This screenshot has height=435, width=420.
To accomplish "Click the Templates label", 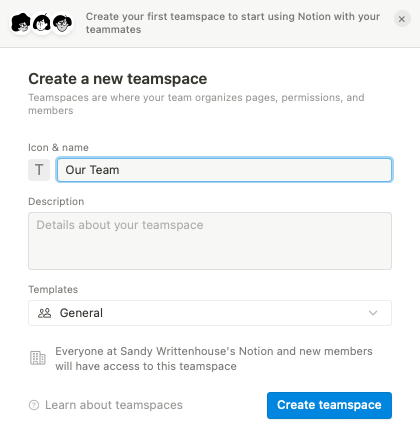I will (x=53, y=289).
